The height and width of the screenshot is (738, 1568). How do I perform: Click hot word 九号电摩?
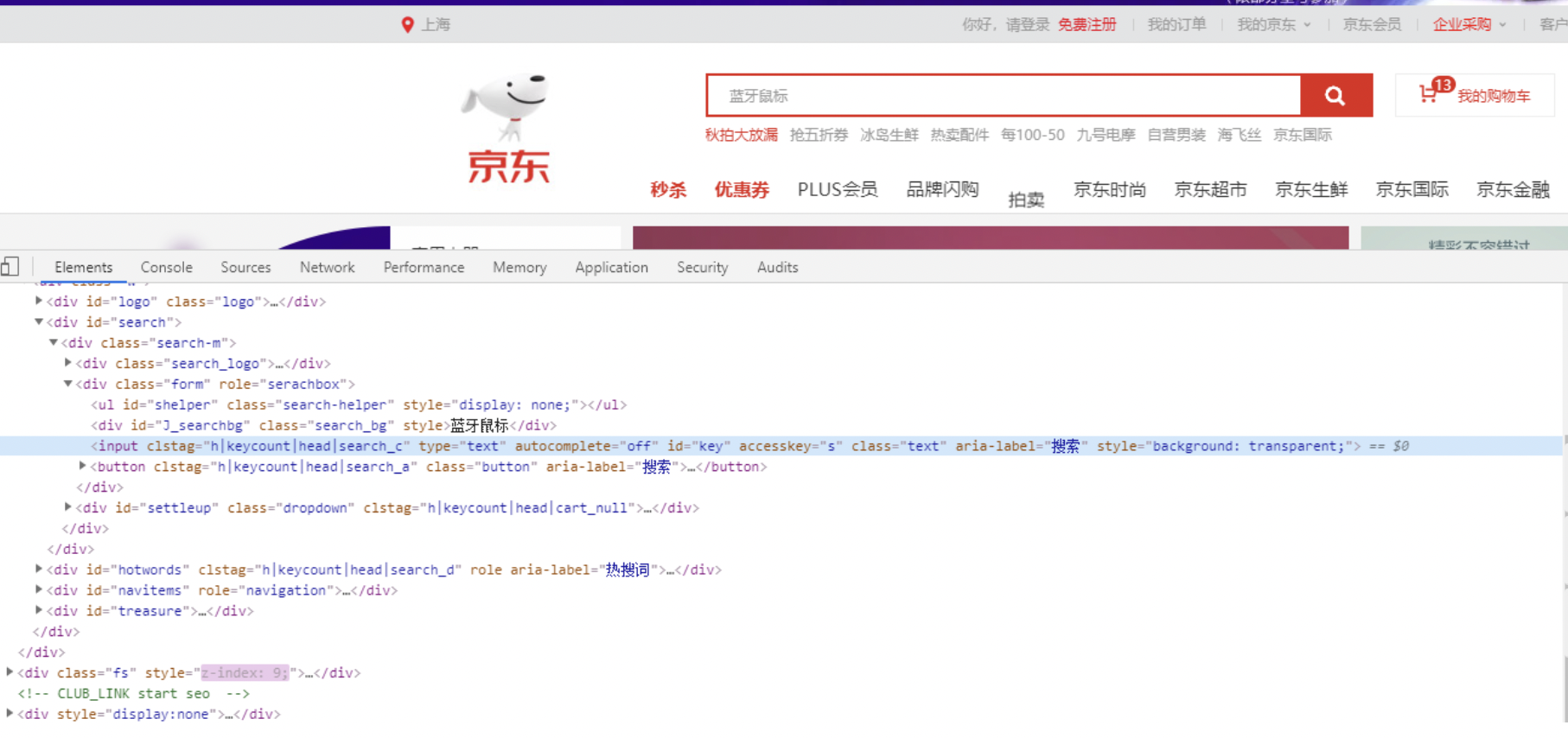(x=1106, y=135)
